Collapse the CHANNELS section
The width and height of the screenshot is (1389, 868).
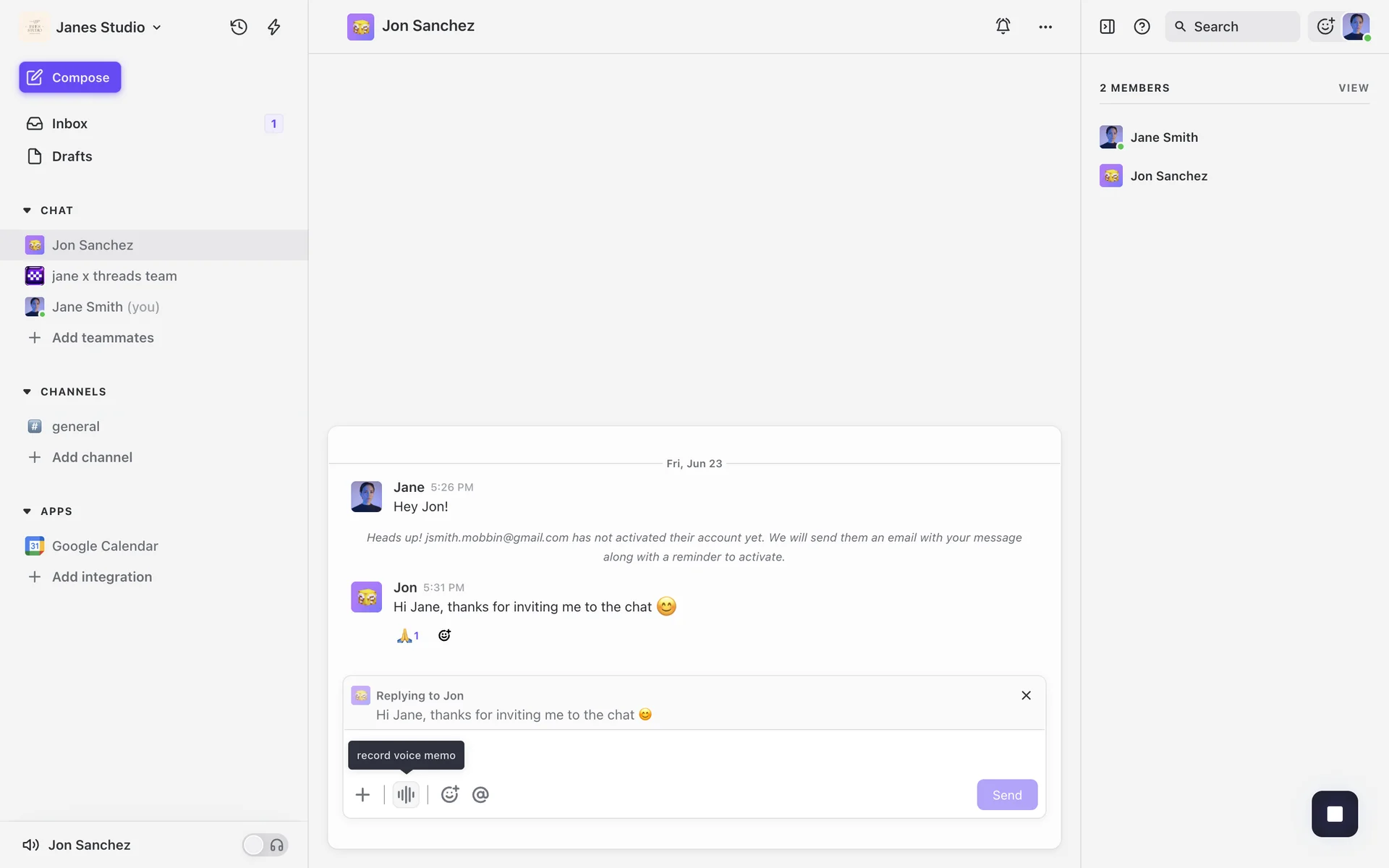[x=27, y=391]
